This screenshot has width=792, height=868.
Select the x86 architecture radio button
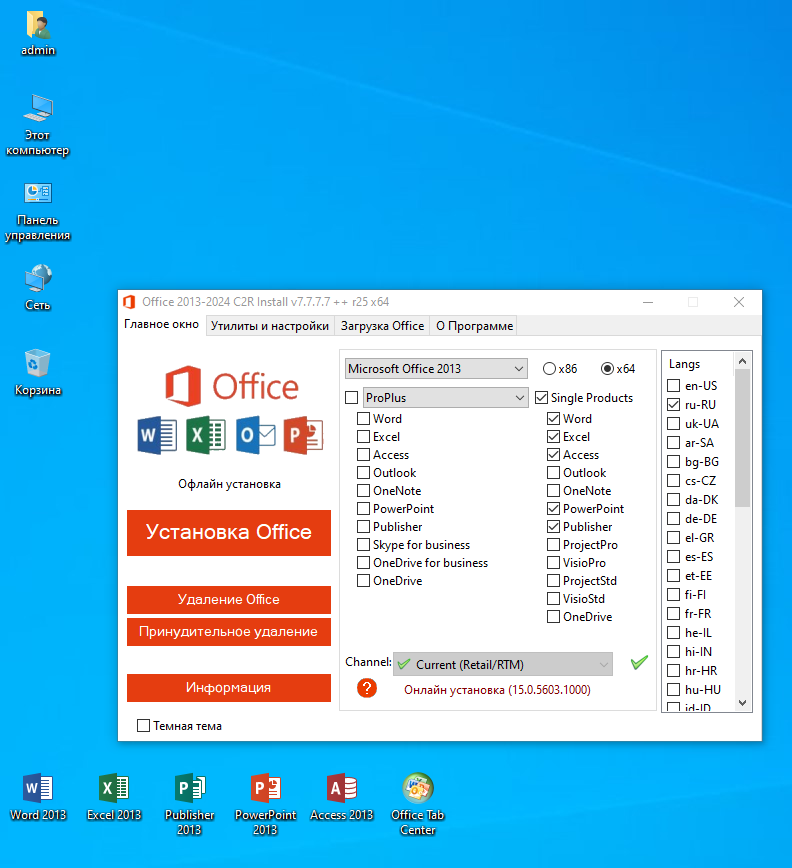(x=549, y=369)
